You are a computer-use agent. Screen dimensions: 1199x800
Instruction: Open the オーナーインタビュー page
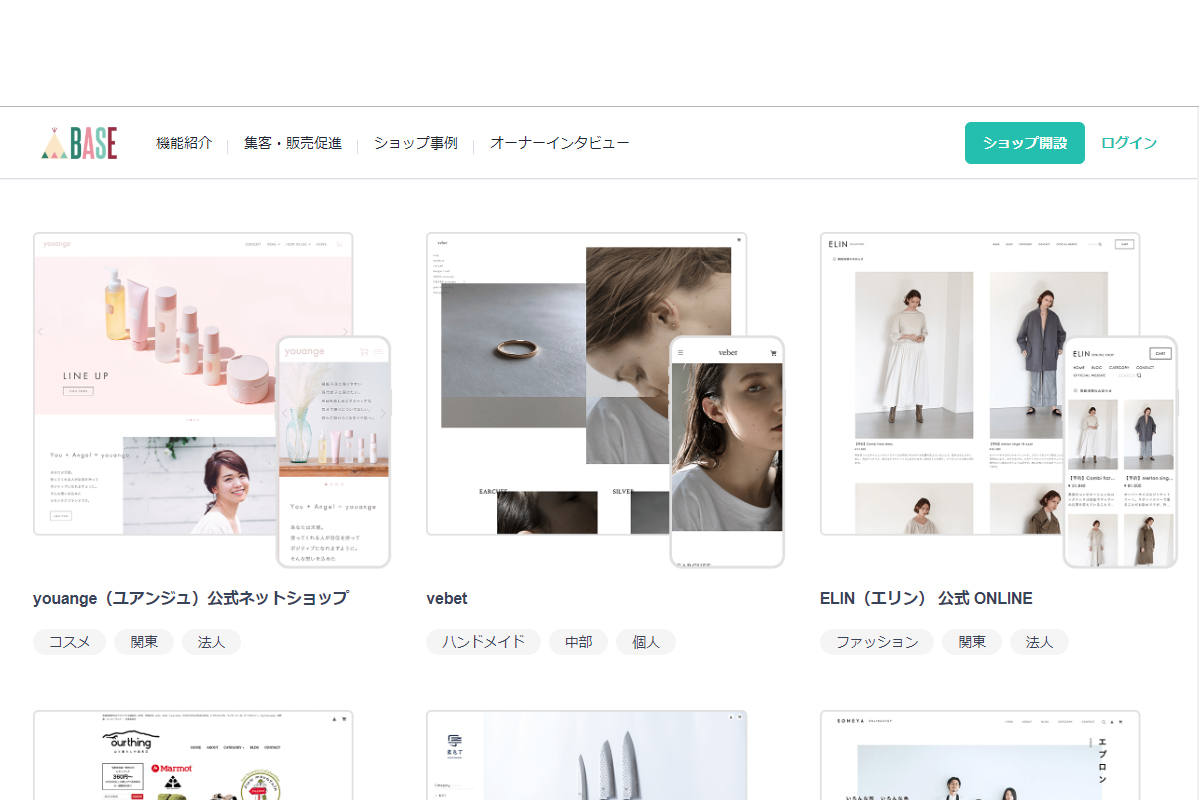pyautogui.click(x=560, y=143)
